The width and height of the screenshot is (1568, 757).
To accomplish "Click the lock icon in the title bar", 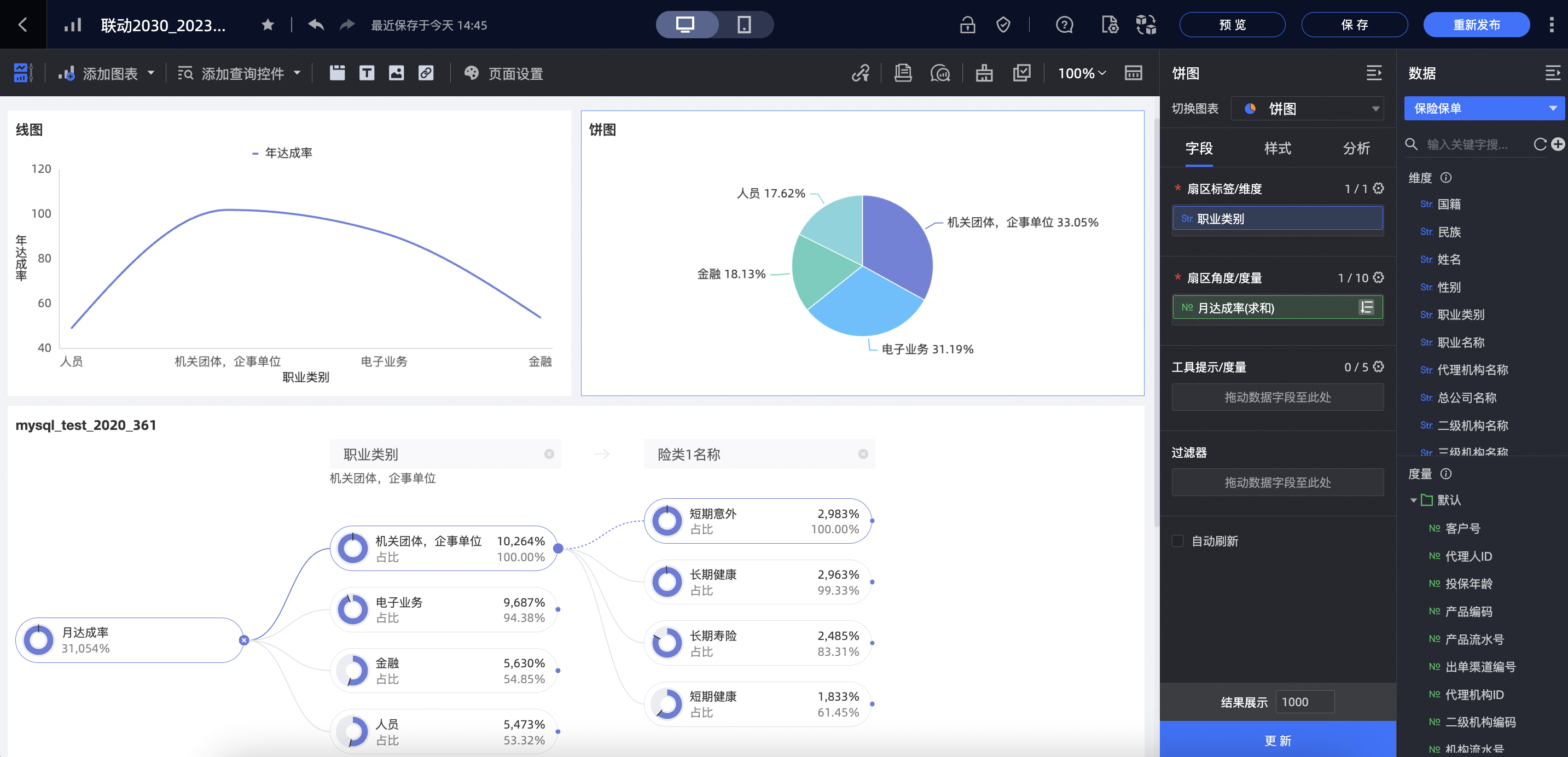I will (967, 25).
